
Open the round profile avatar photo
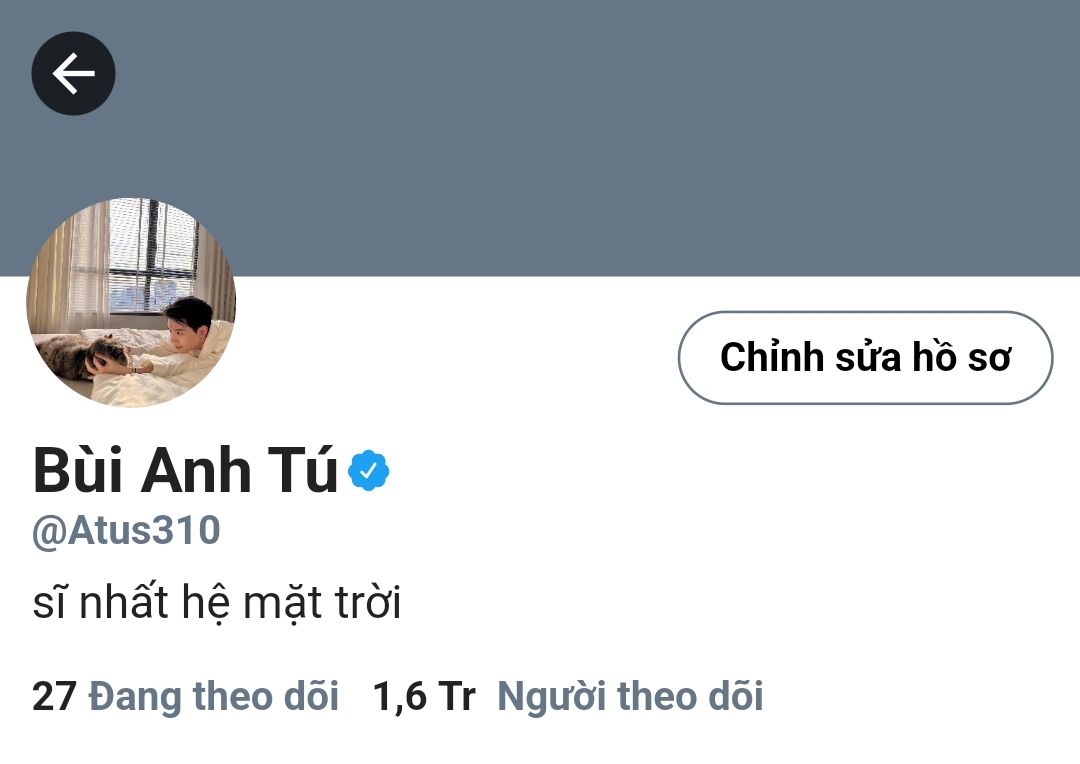click(x=131, y=302)
